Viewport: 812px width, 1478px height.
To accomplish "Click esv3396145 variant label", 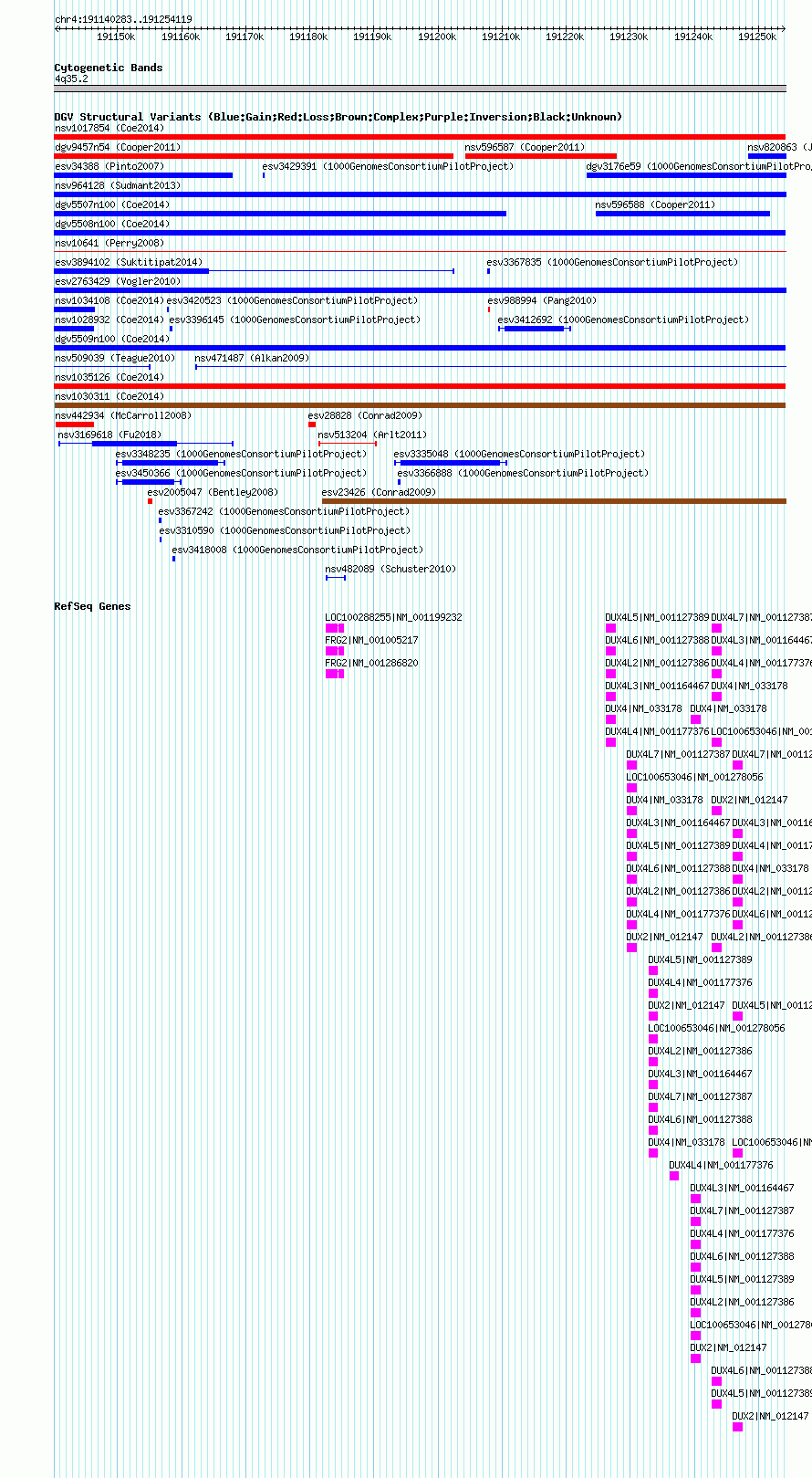I will pyautogui.click(x=295, y=320).
